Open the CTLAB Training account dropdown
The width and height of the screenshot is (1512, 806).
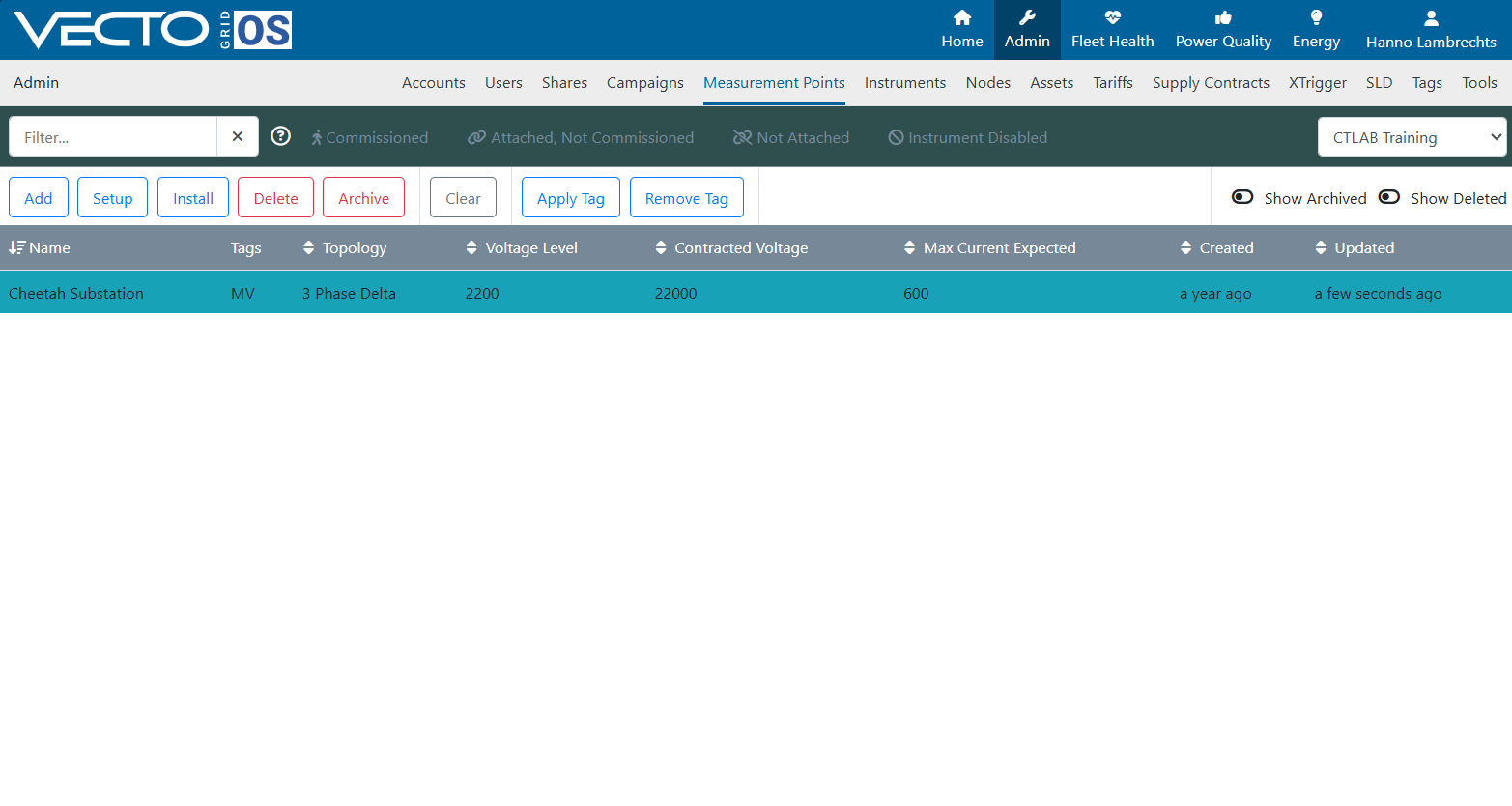point(1412,137)
